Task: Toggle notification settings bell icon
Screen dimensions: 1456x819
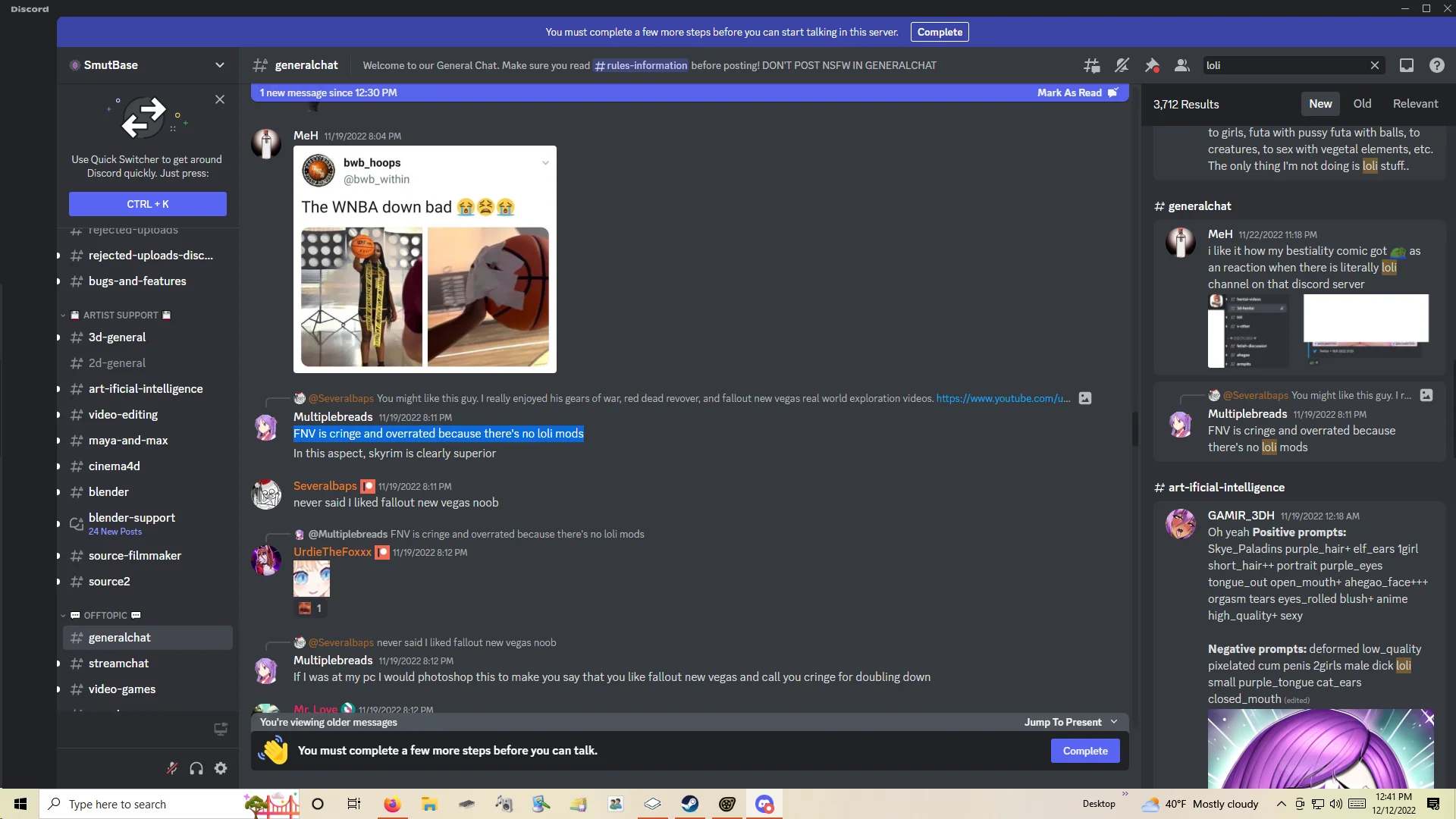Action: (1122, 65)
